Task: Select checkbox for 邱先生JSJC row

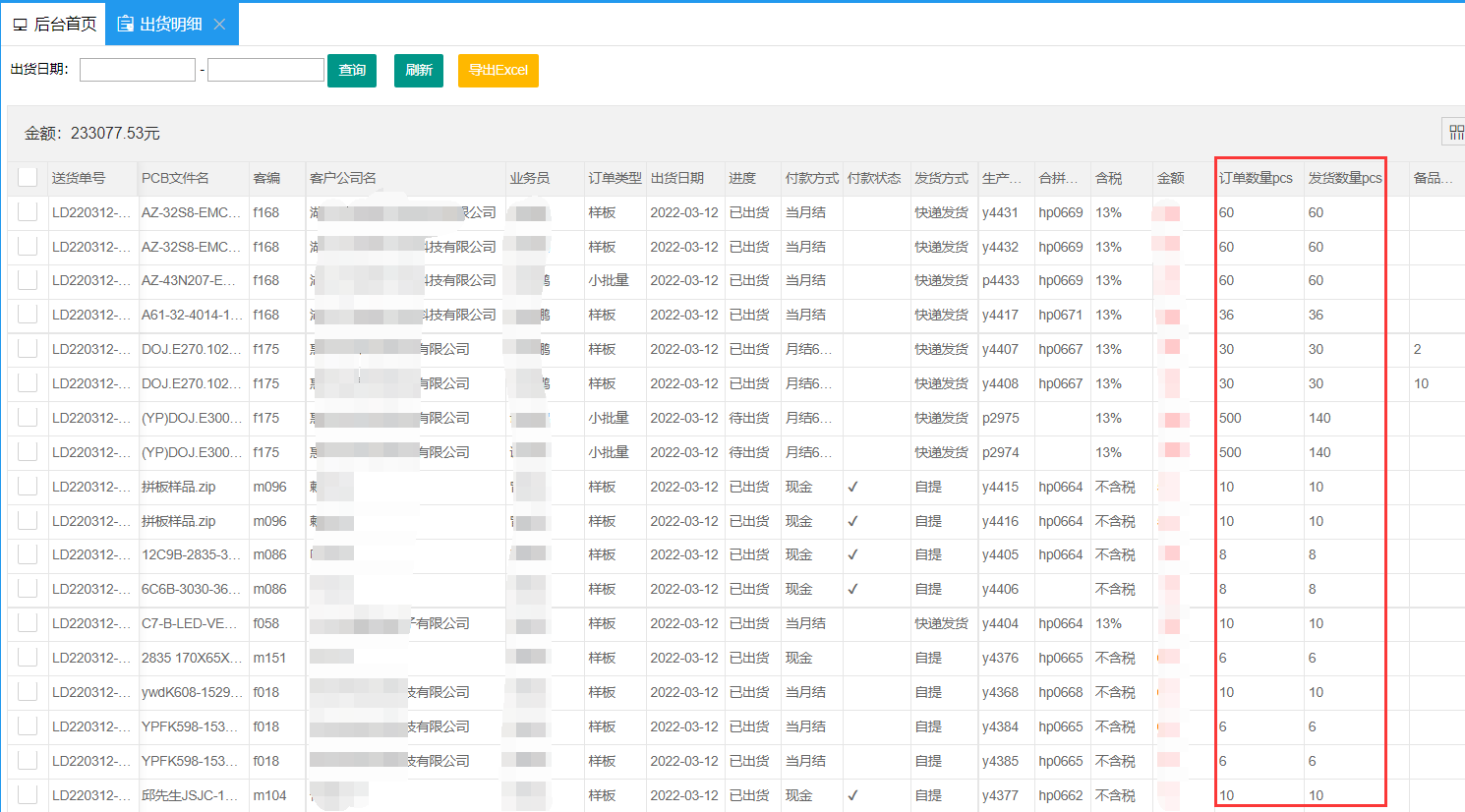Action: click(28, 795)
